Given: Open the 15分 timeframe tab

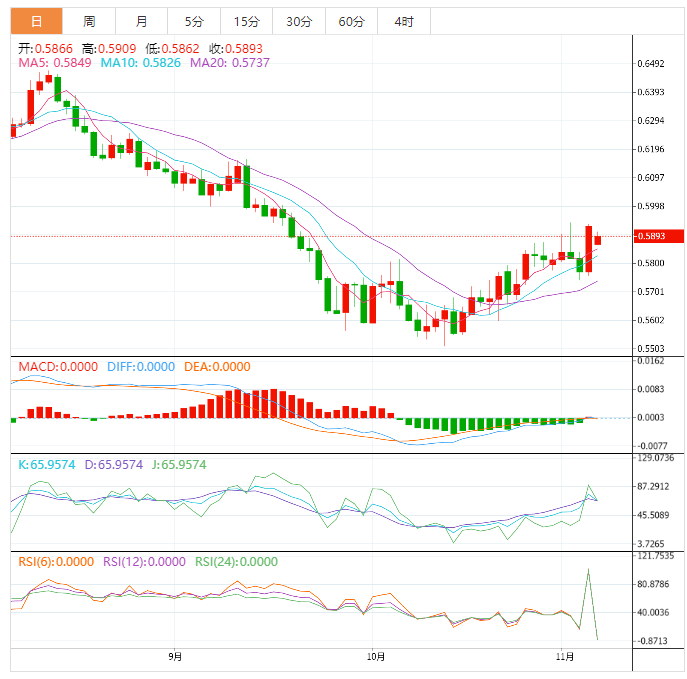Looking at the screenshot, I should click(x=247, y=21).
